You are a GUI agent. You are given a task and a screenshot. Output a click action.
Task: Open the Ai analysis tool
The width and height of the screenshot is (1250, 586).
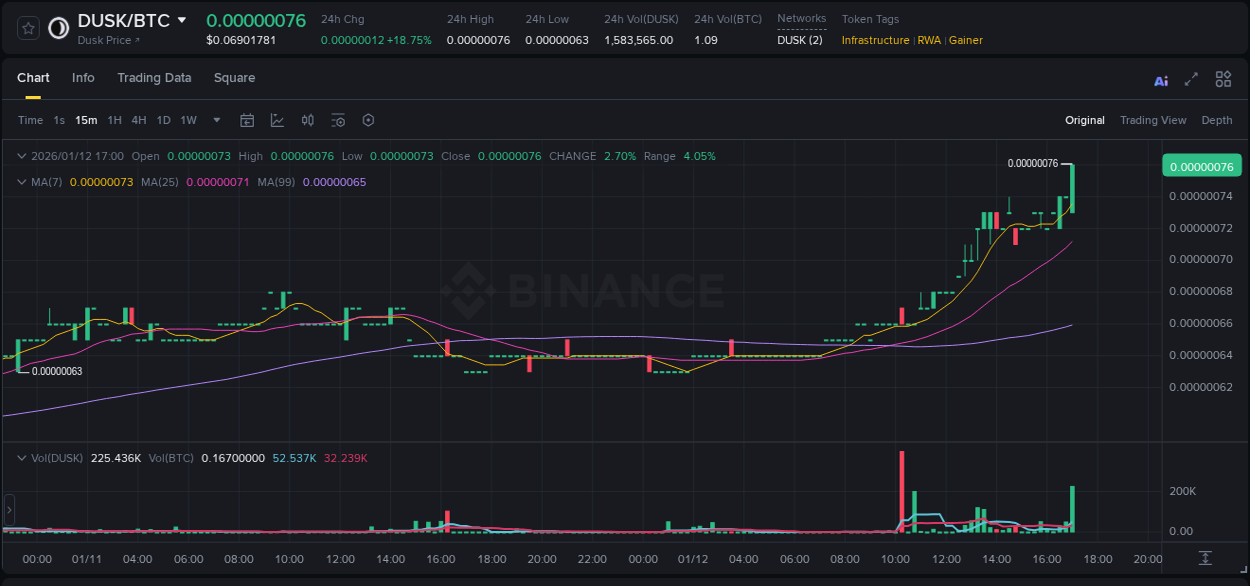pyautogui.click(x=1161, y=80)
